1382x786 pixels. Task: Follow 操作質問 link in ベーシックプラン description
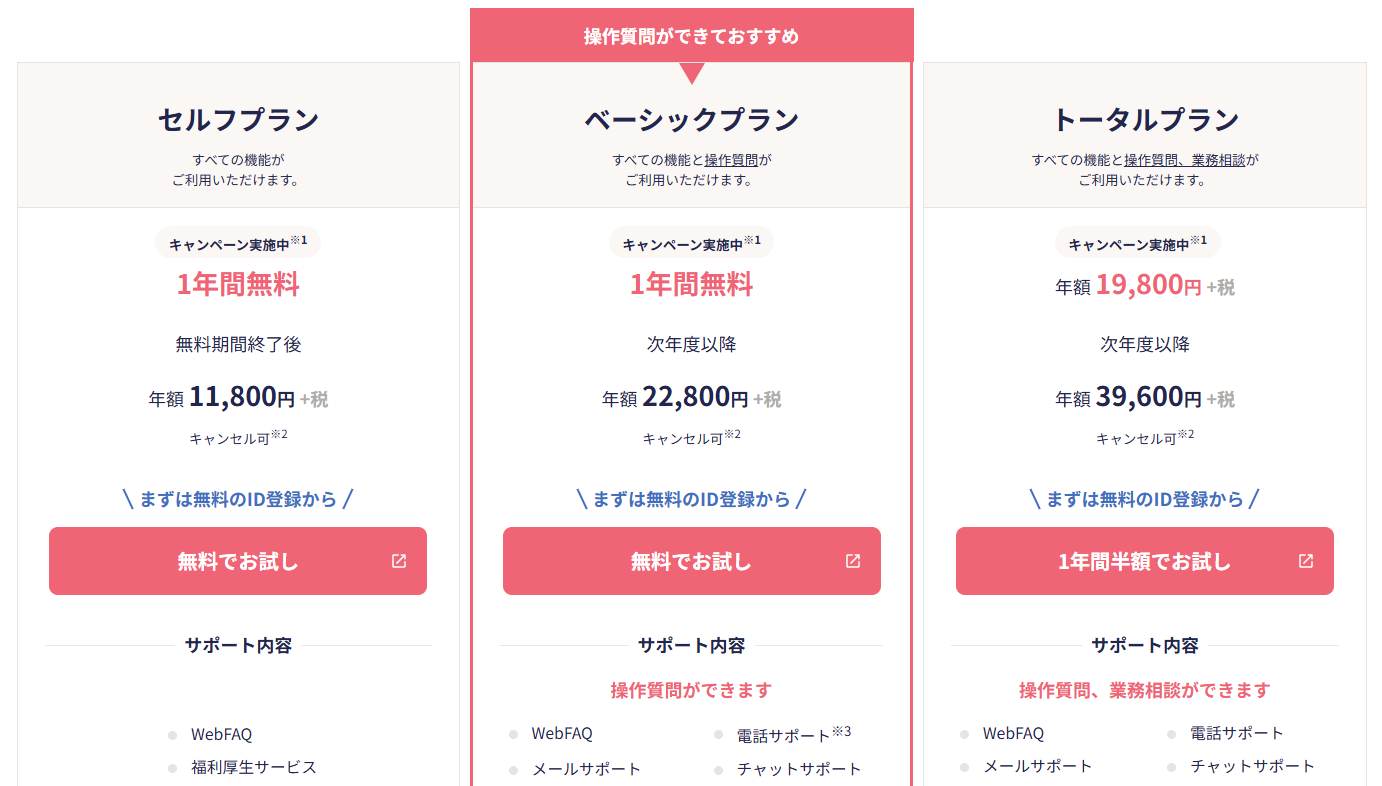731,160
